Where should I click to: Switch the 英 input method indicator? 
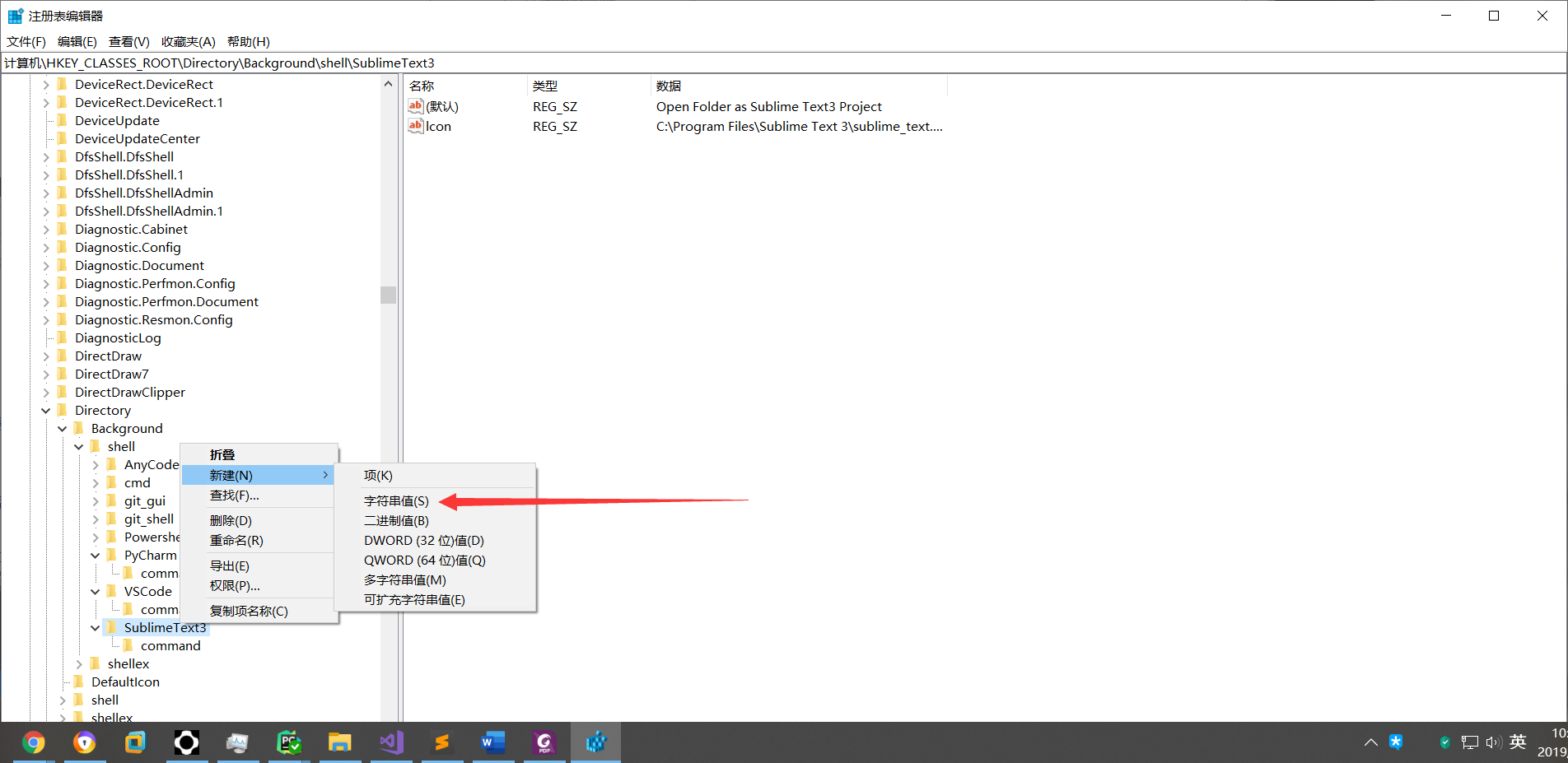(x=1518, y=742)
